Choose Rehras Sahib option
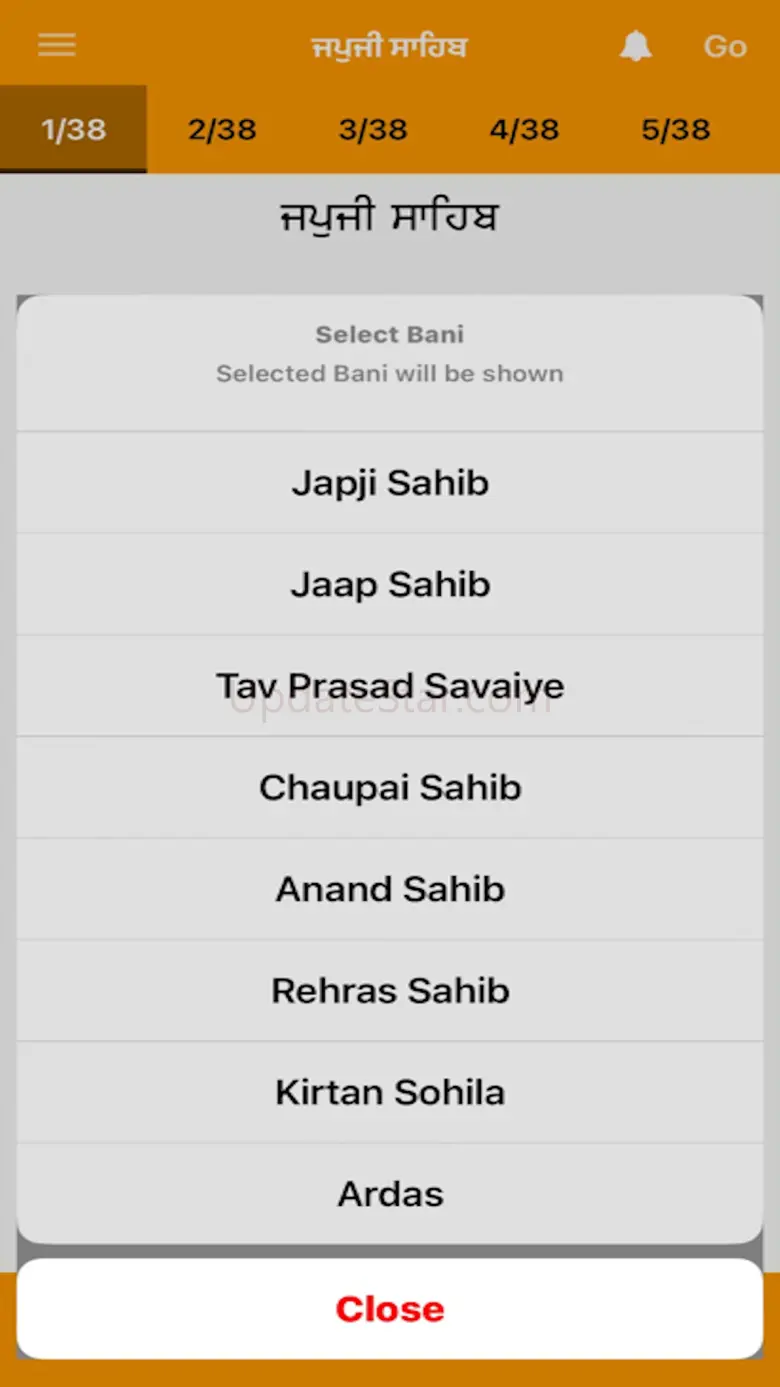The height and width of the screenshot is (1387, 780). (x=390, y=991)
